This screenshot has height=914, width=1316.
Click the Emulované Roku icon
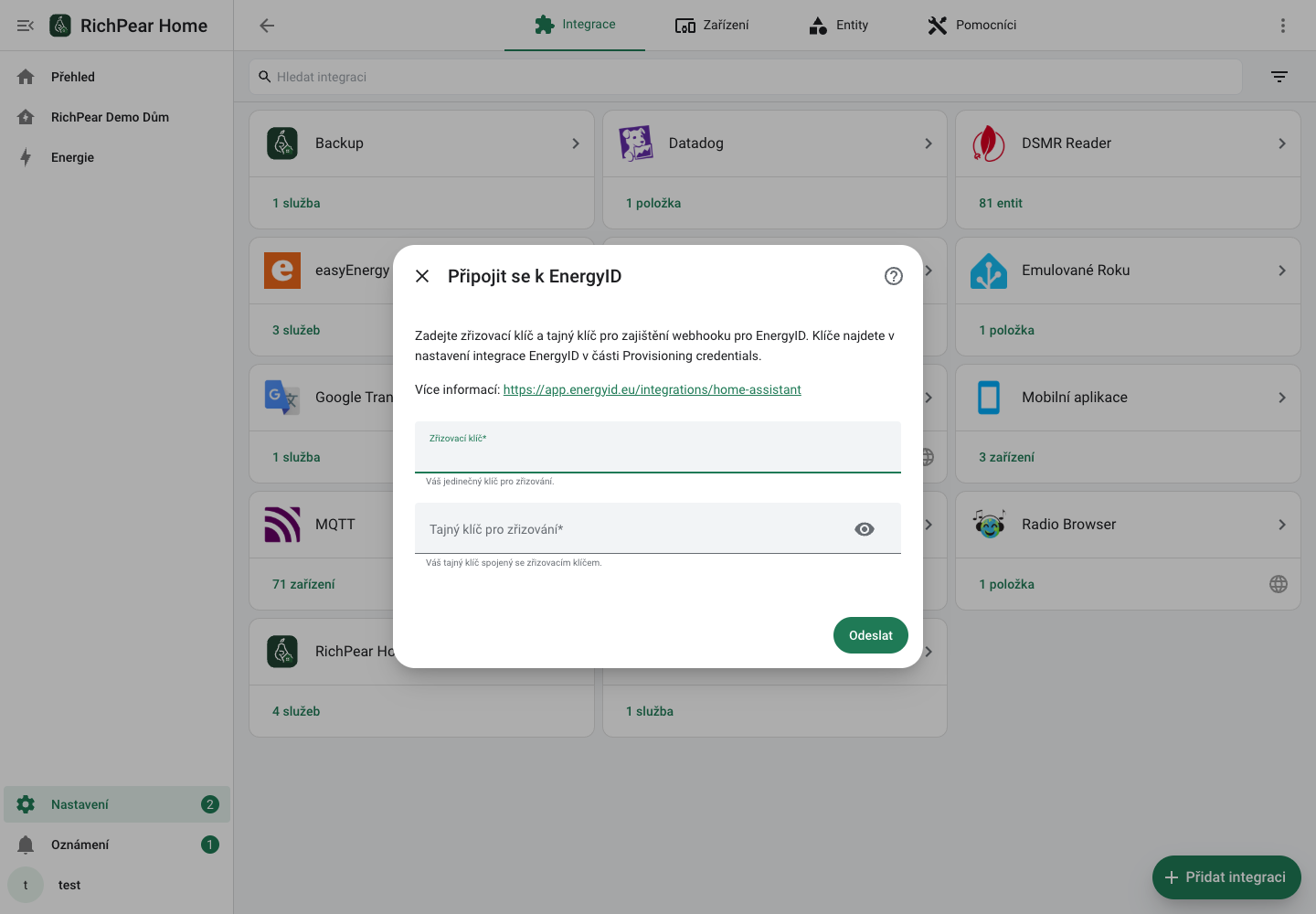[989, 271]
